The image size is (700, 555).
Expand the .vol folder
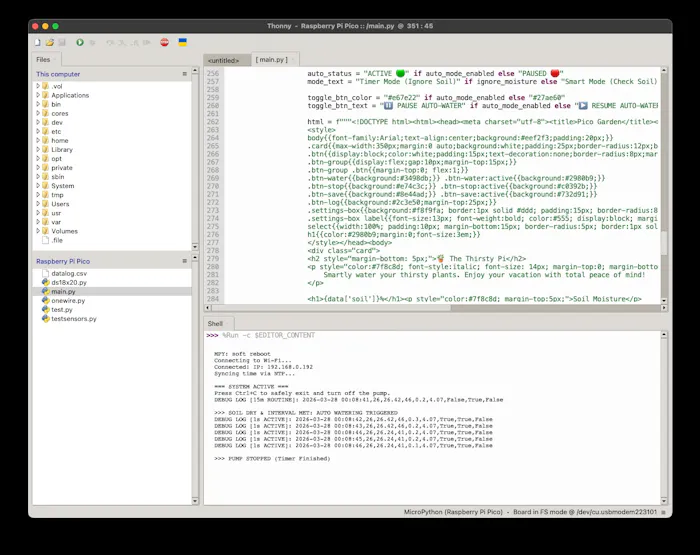pyautogui.click(x=38, y=86)
